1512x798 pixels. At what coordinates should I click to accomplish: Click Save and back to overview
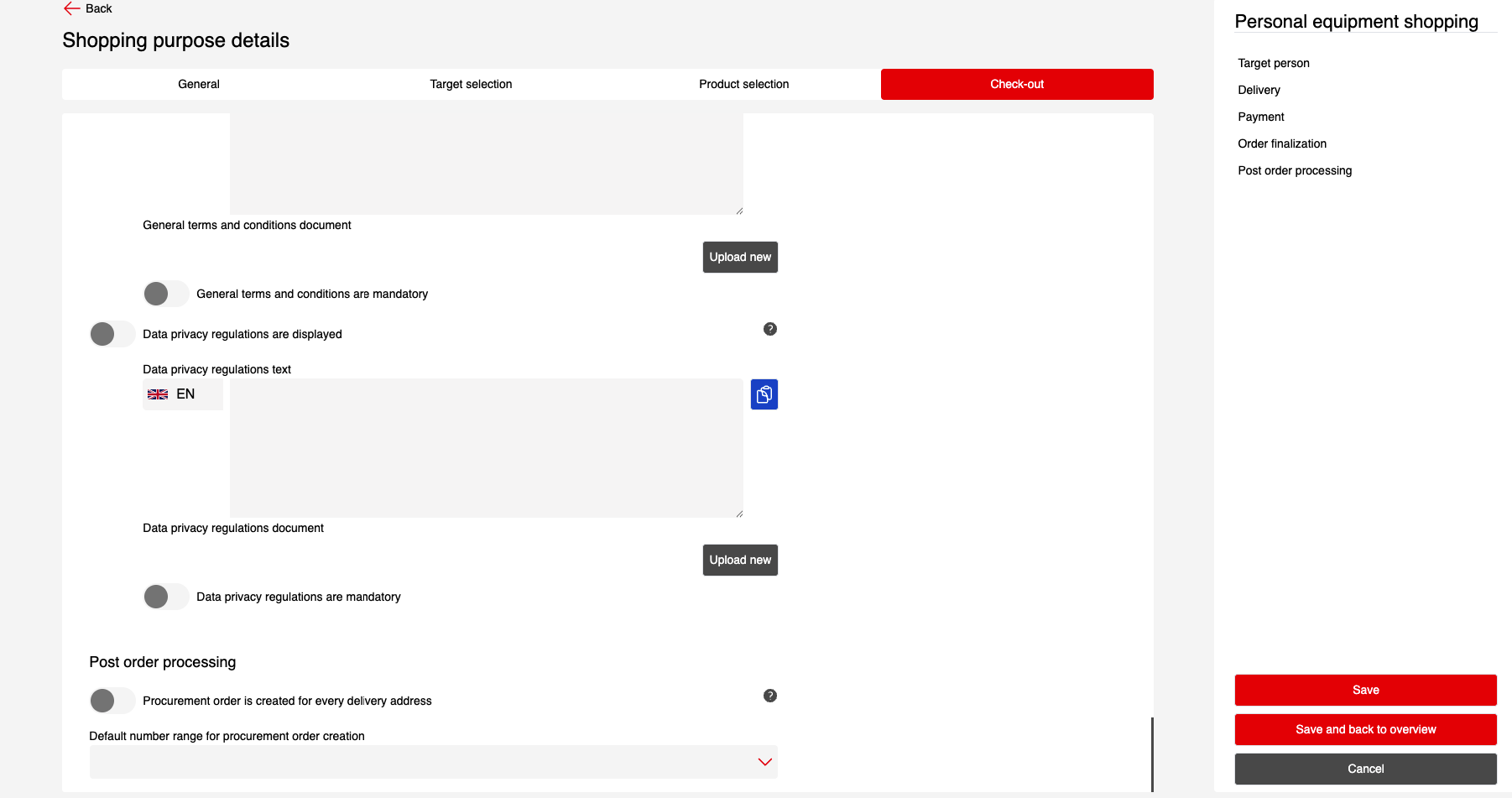click(x=1365, y=729)
